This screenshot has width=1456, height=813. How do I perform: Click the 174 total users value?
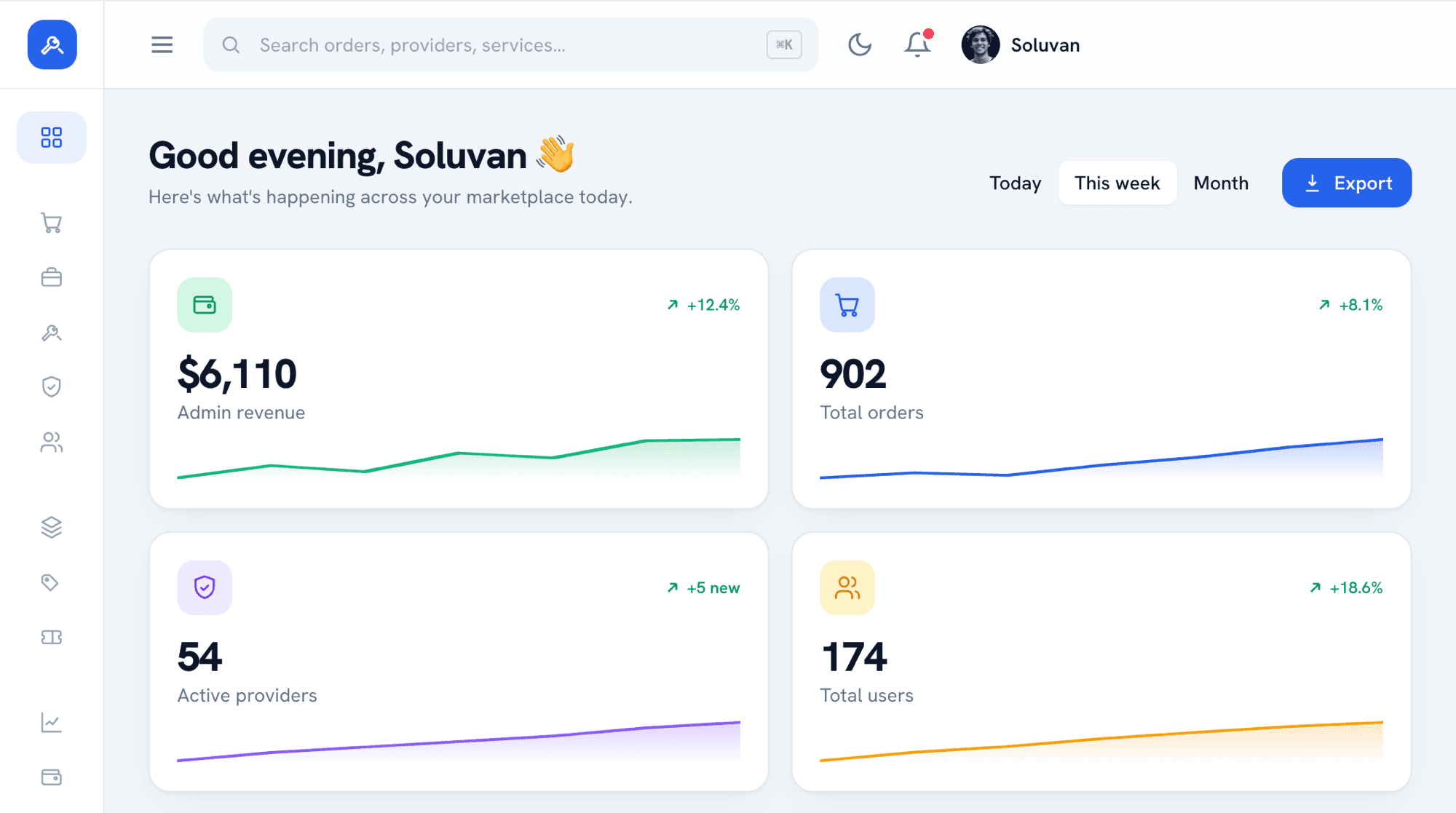[854, 657]
